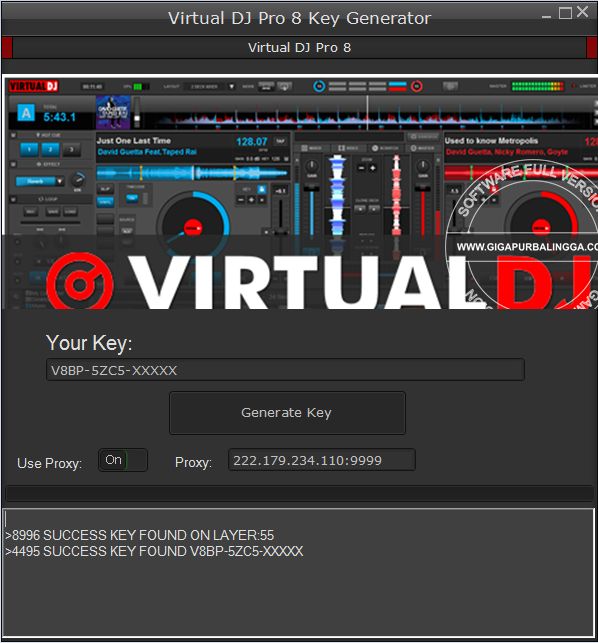Click hot cue button 1 in the banner
The image size is (598, 643).
tap(29, 149)
